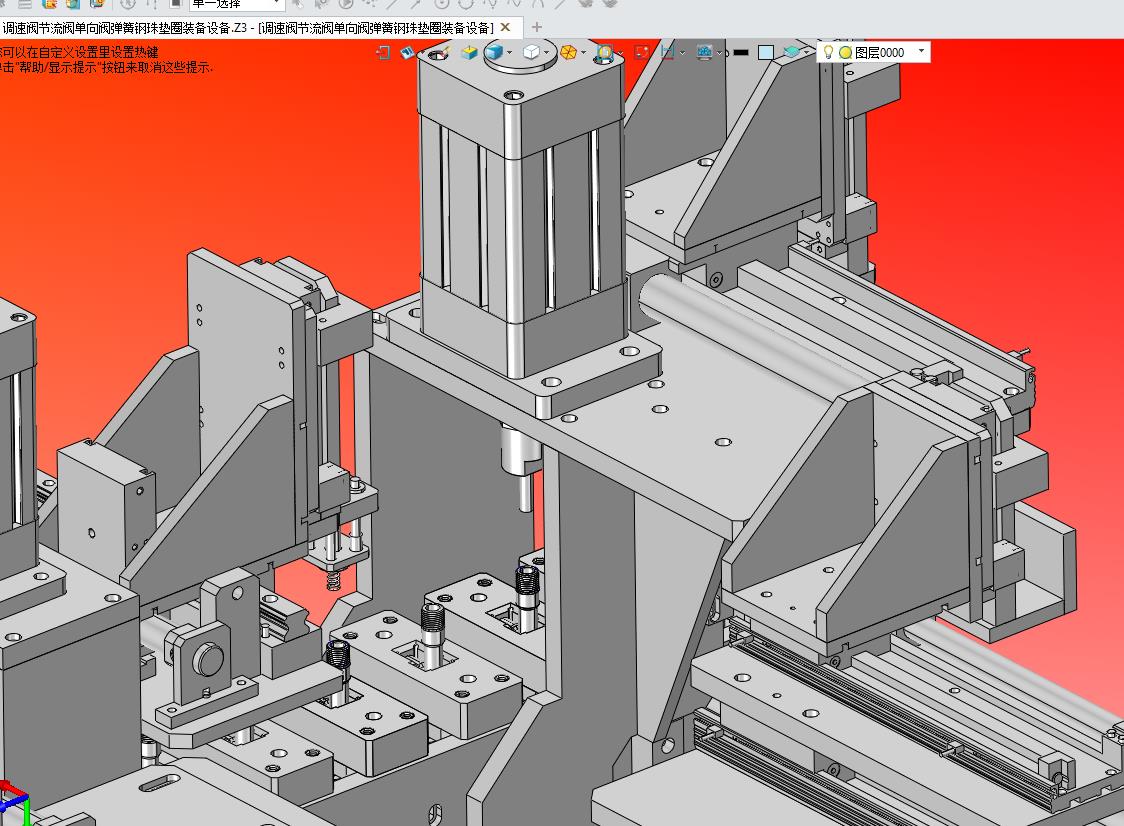The height and width of the screenshot is (826, 1124).
Task: Pick the black line color swatch
Action: (x=741, y=52)
